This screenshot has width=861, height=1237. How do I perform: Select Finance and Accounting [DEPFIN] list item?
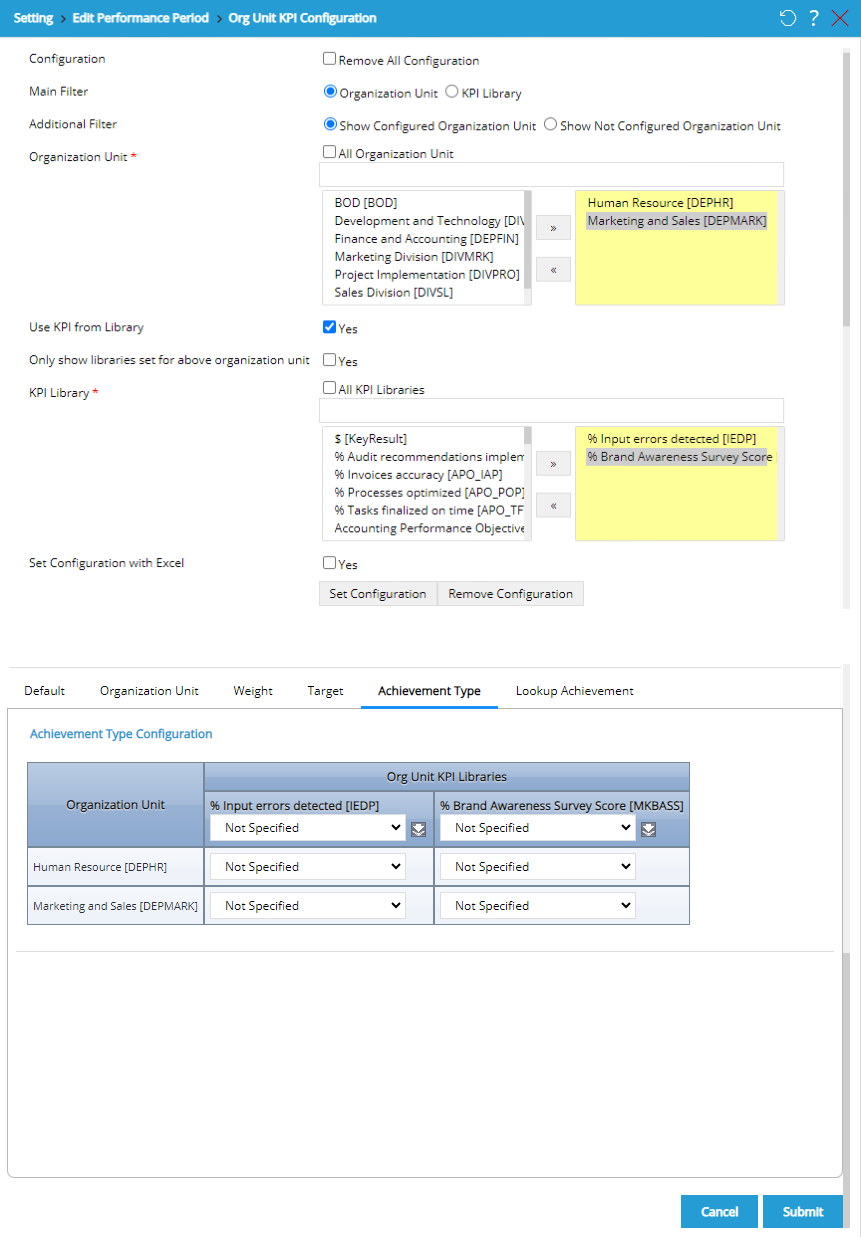(427, 239)
